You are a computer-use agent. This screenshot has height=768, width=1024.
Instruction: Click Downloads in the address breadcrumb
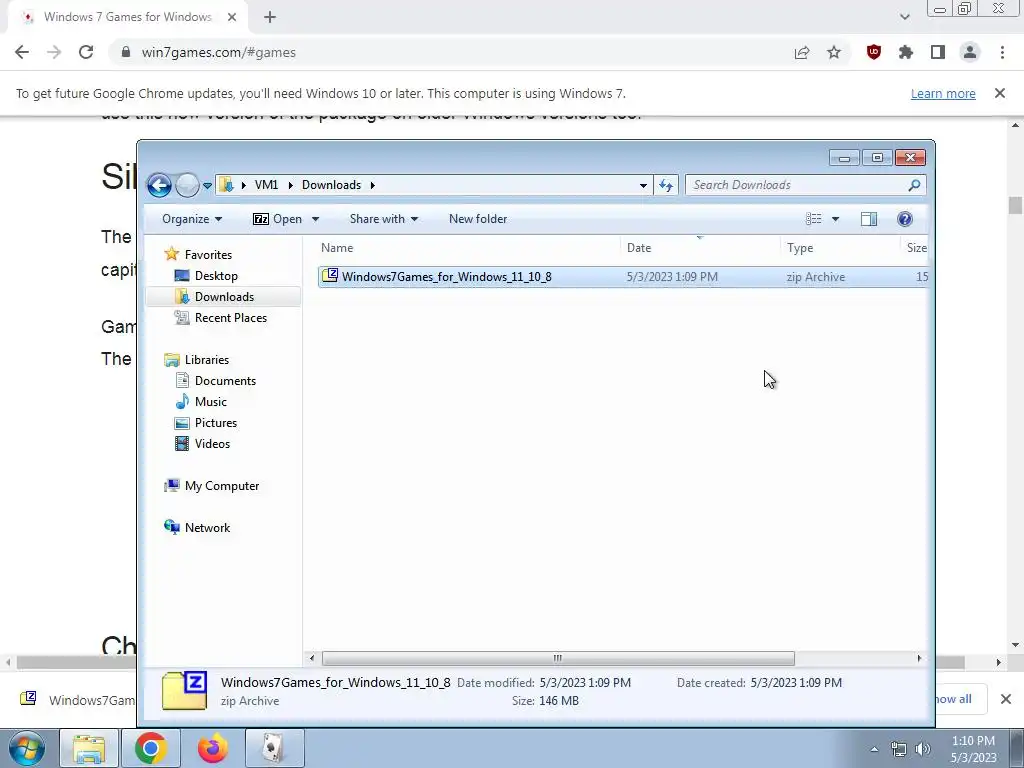331,185
